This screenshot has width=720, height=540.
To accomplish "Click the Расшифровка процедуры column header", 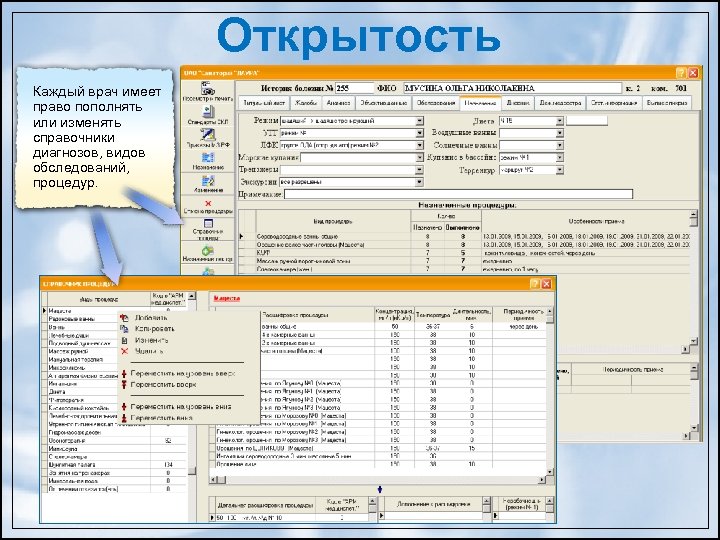I will pyautogui.click(x=295, y=315).
